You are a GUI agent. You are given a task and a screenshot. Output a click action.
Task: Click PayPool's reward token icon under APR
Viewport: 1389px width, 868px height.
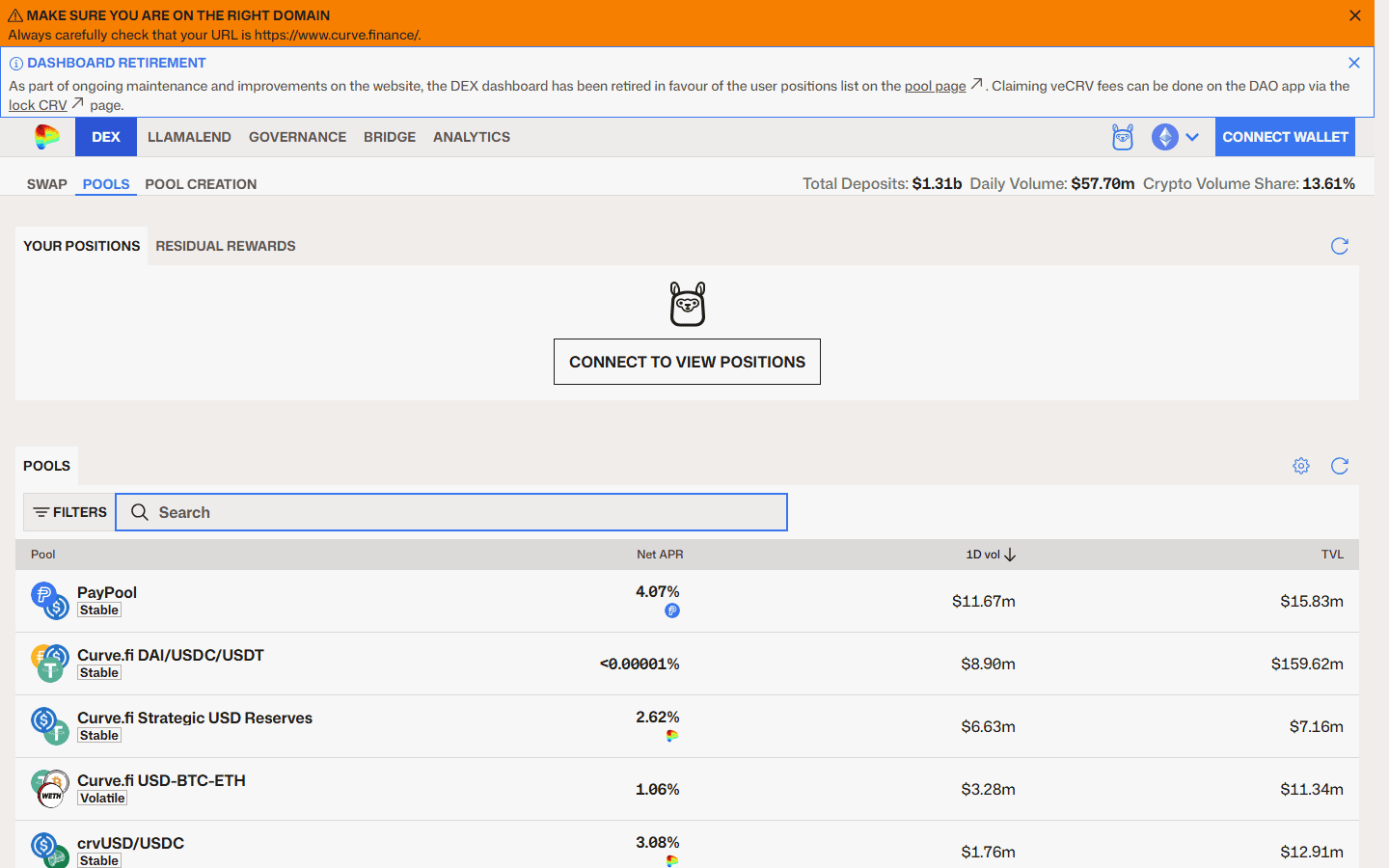(x=672, y=610)
